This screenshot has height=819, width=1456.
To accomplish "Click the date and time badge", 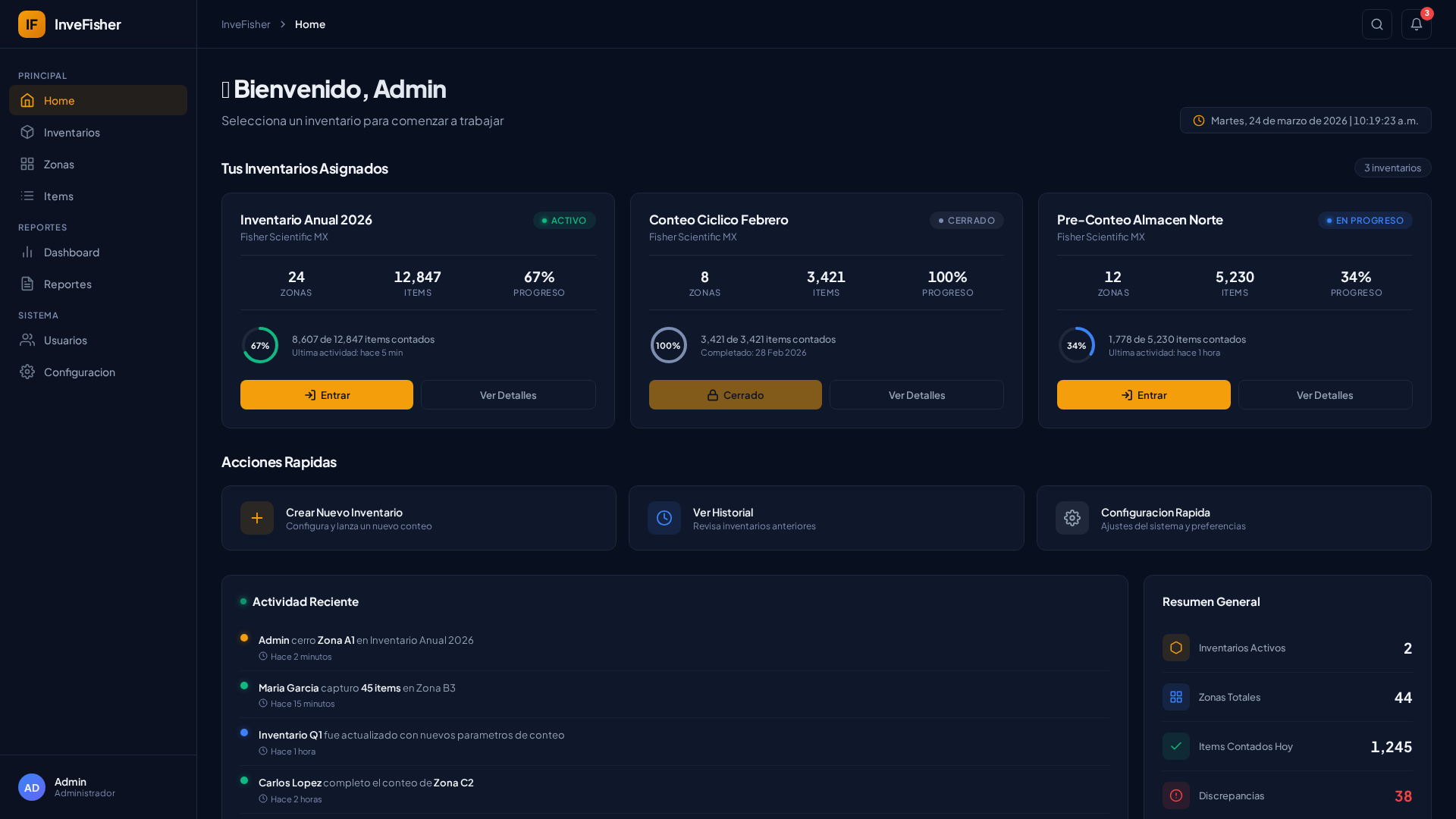I will (x=1305, y=121).
